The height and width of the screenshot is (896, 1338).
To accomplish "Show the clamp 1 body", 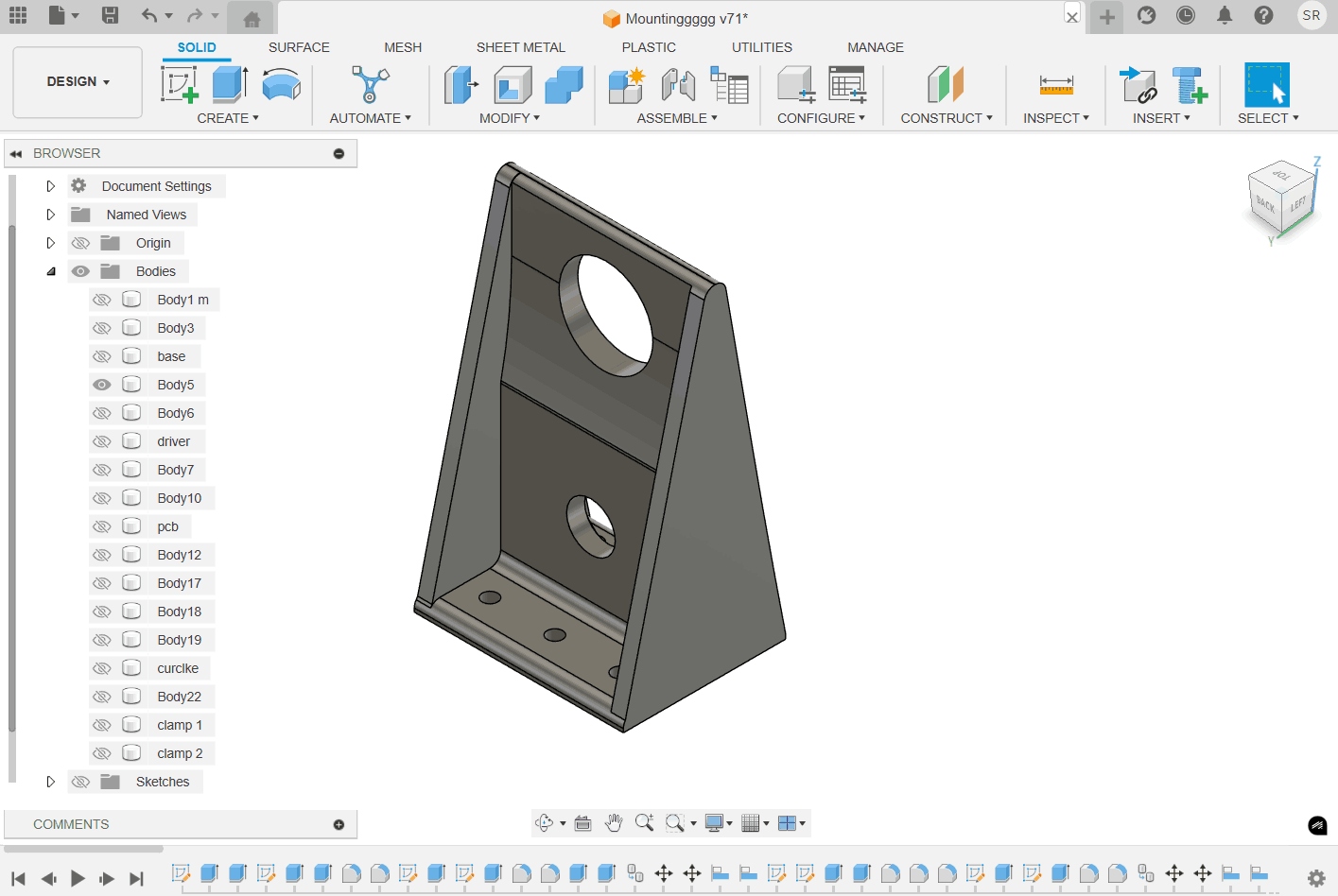I will click(102, 725).
